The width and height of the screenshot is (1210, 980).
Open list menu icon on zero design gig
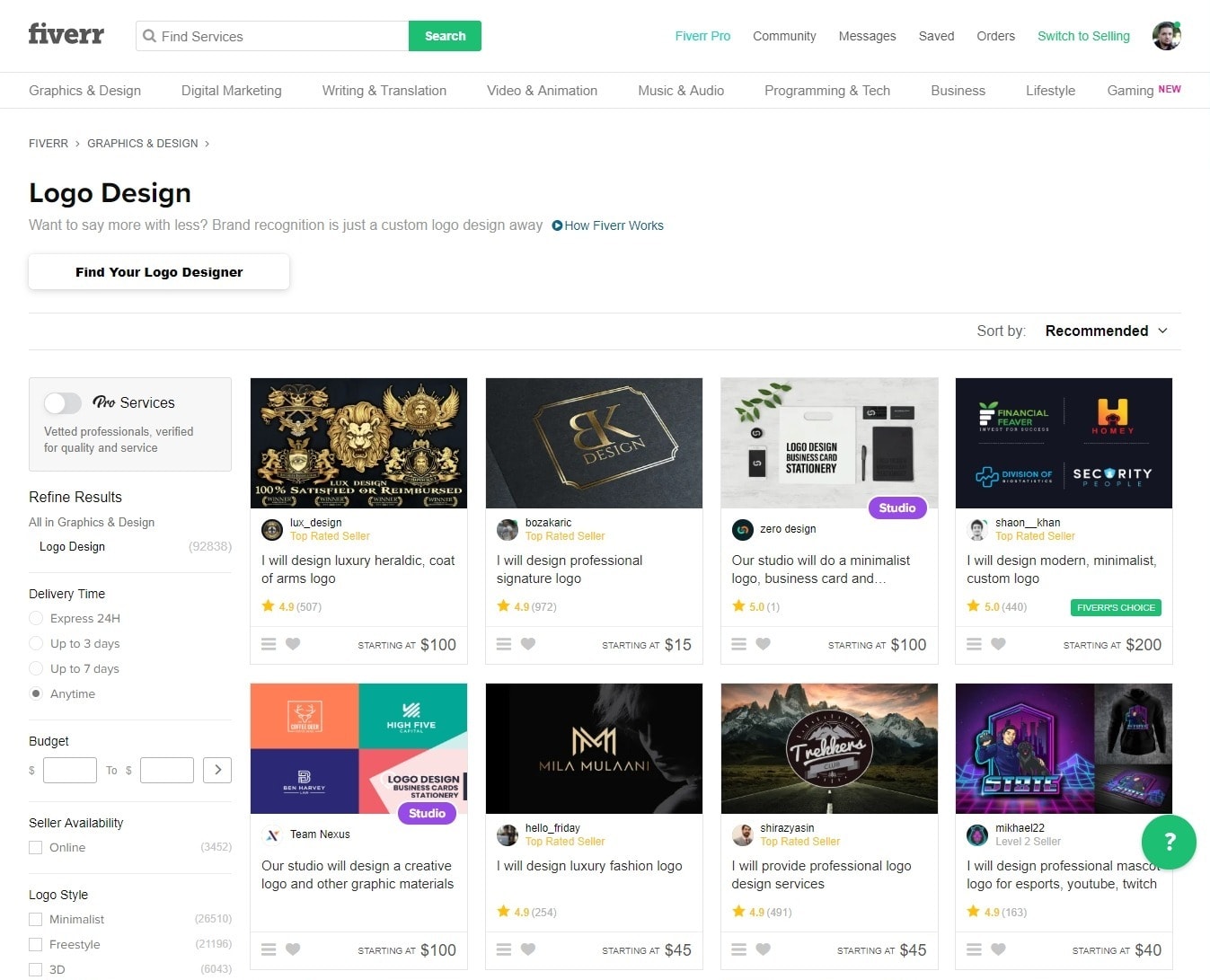tap(739, 644)
